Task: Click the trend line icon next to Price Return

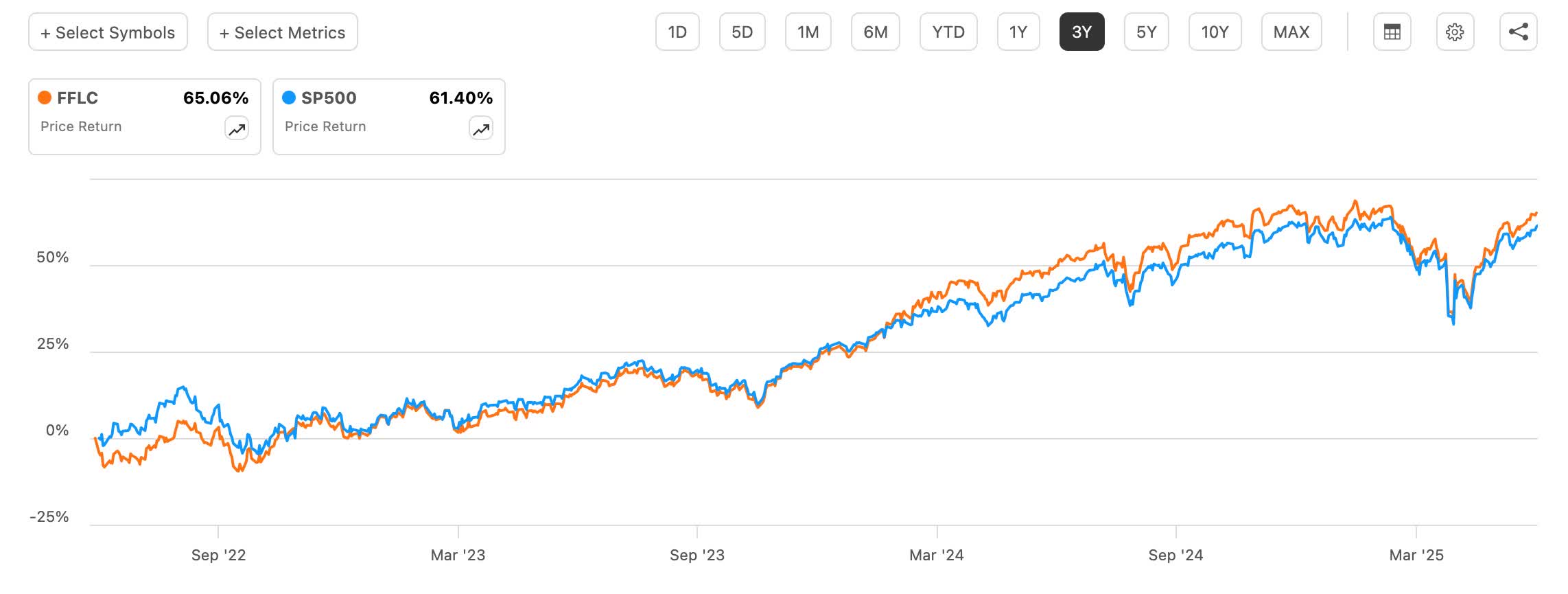Action: click(235, 128)
